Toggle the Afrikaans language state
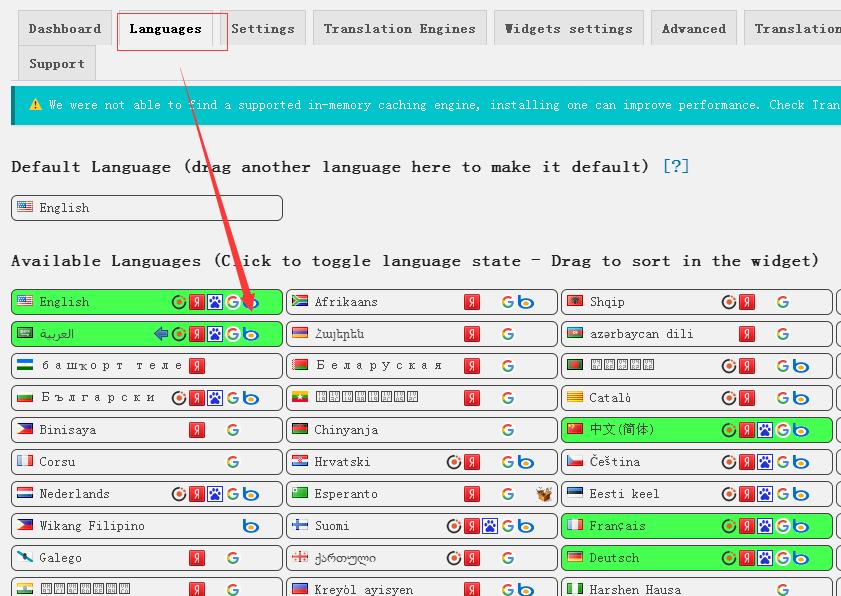841x596 pixels. coord(422,302)
